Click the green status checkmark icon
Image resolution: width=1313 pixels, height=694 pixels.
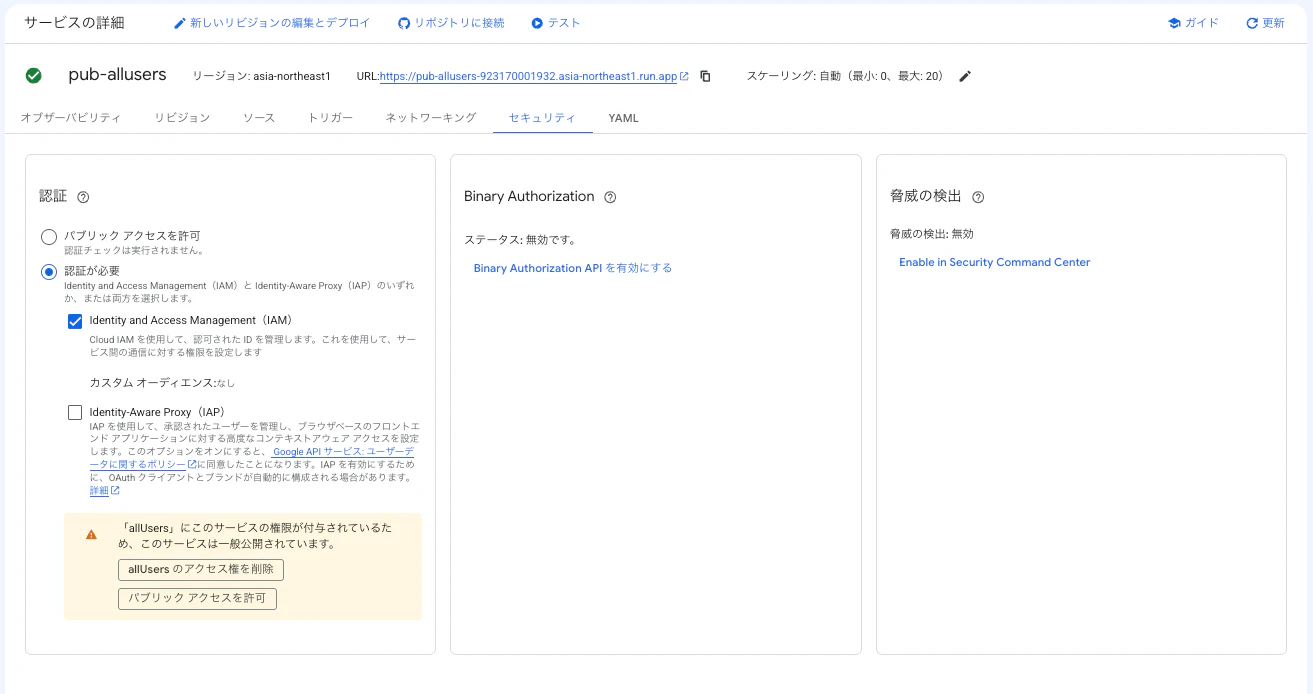point(33,76)
